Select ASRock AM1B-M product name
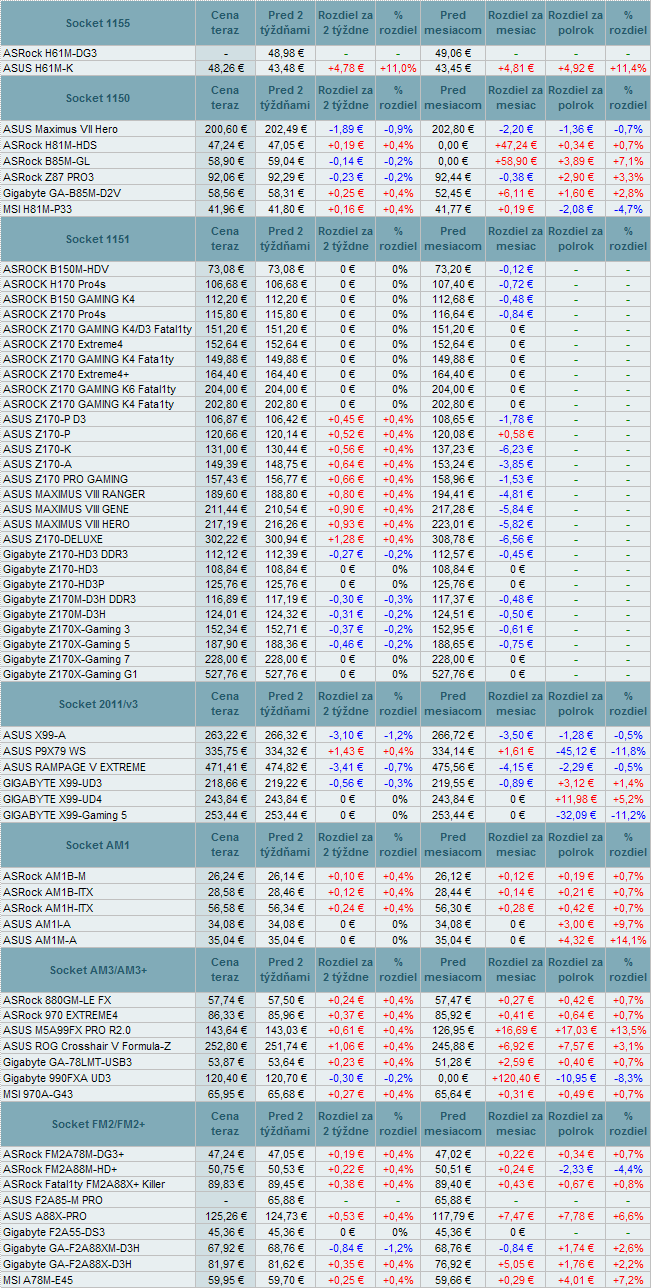 click(46, 875)
